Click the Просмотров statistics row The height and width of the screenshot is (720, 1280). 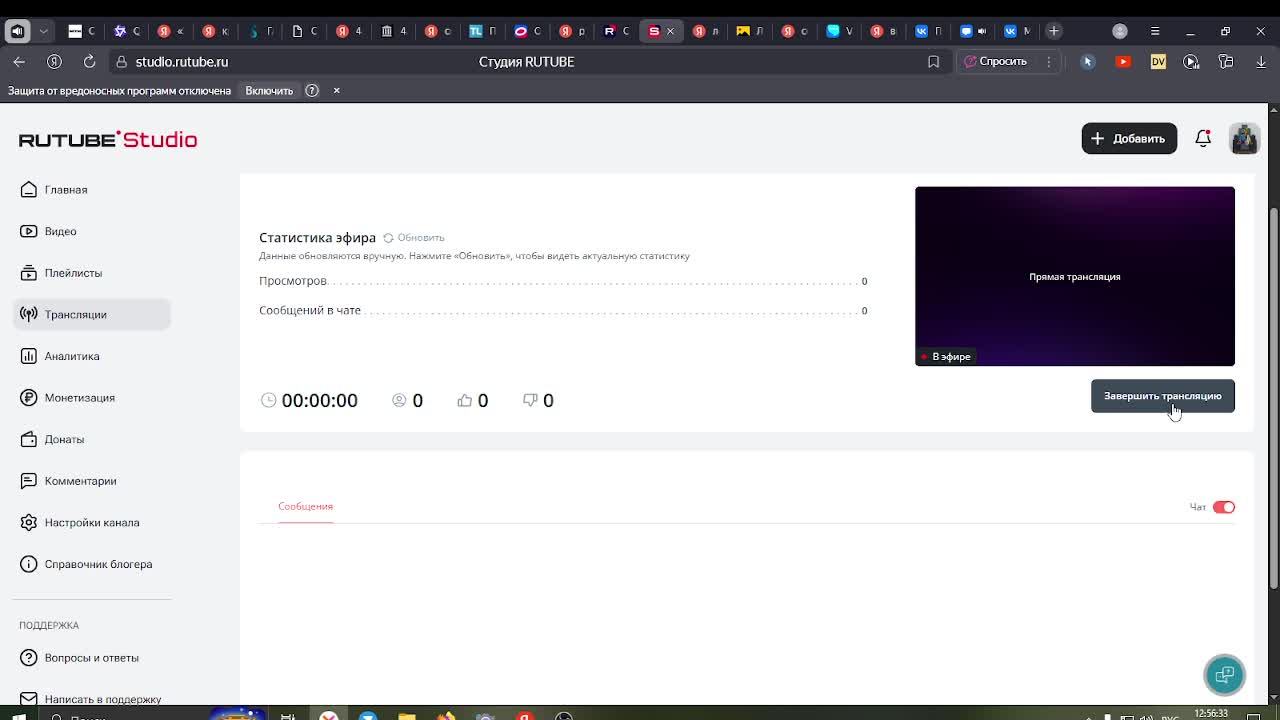point(563,281)
